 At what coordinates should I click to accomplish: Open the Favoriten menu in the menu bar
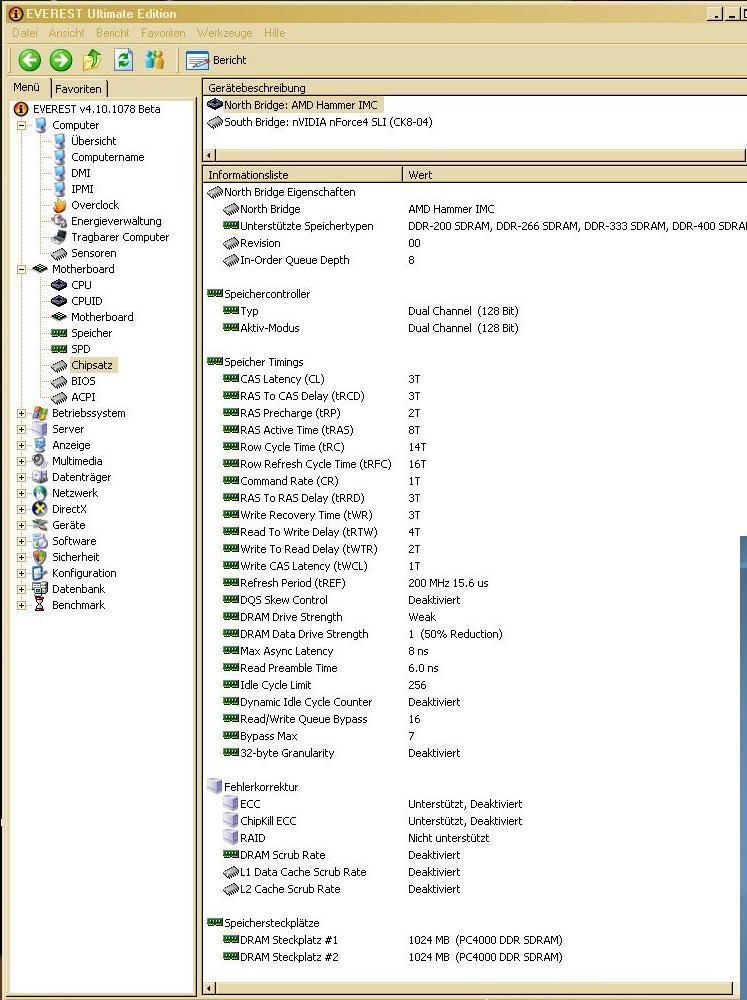163,33
